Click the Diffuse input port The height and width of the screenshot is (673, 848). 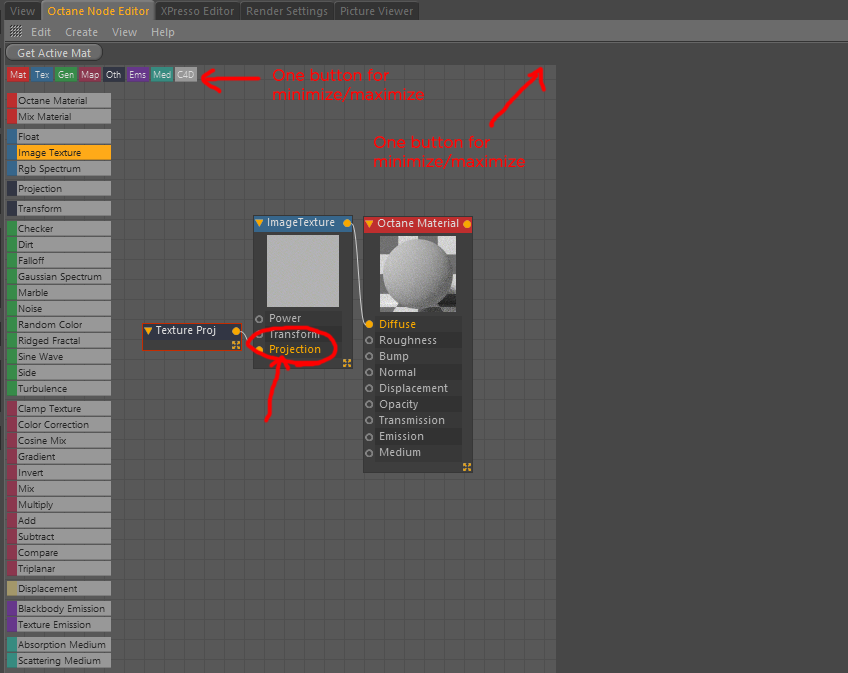pyautogui.click(x=369, y=324)
